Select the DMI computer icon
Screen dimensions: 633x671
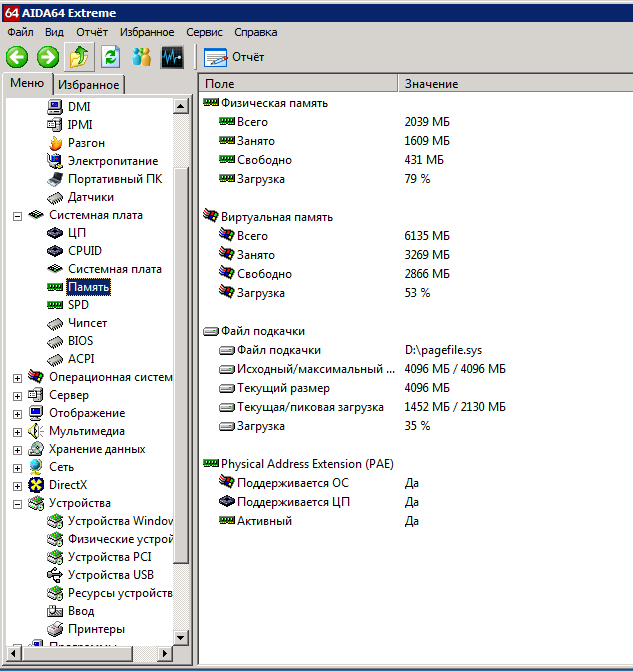(55, 107)
